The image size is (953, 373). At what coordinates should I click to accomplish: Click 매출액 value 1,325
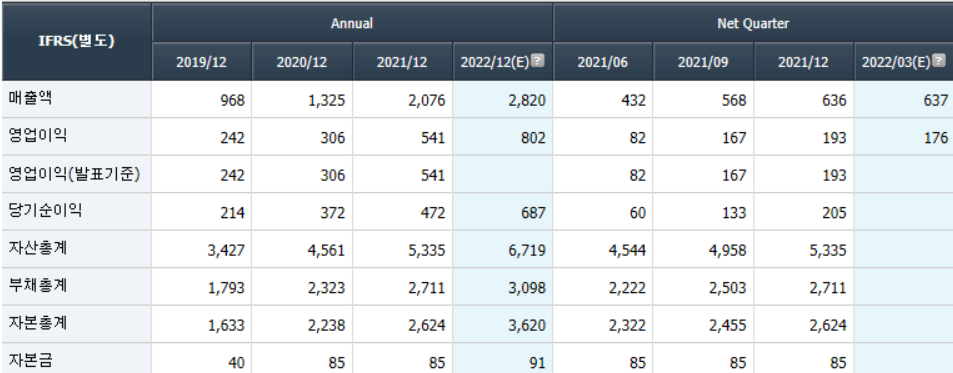click(x=326, y=100)
